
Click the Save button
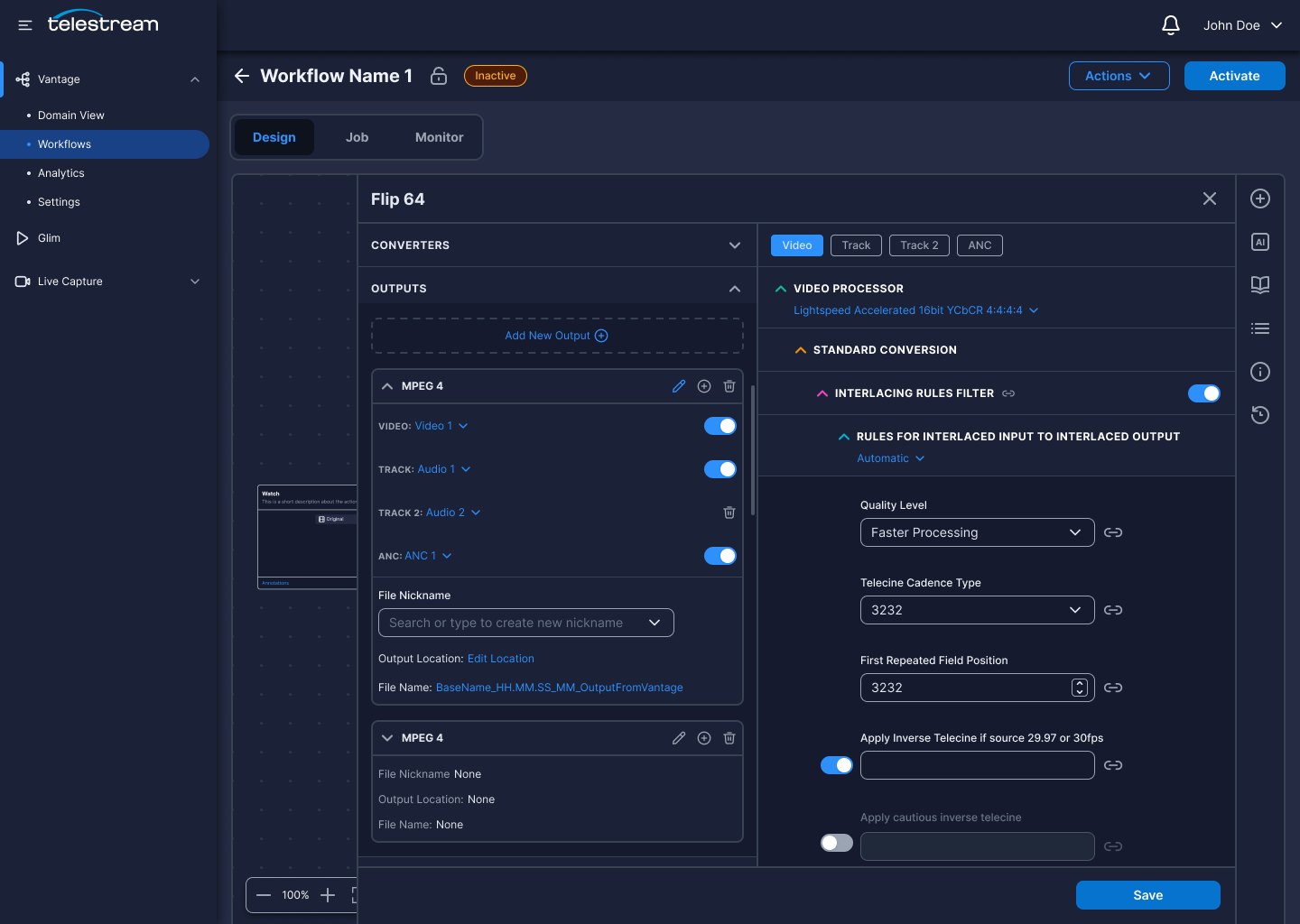[1148, 895]
